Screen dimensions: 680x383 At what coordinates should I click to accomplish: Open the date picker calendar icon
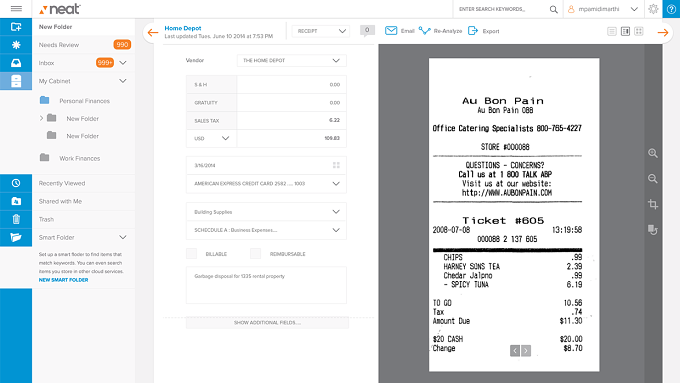[336, 165]
